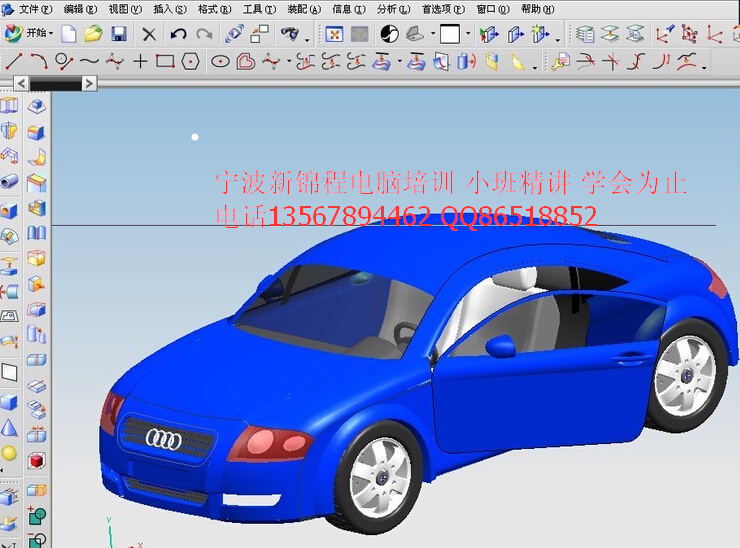Viewport: 740px width, 548px height.
Task: Open the 格式(R) menu
Action: pyautogui.click(x=215, y=9)
